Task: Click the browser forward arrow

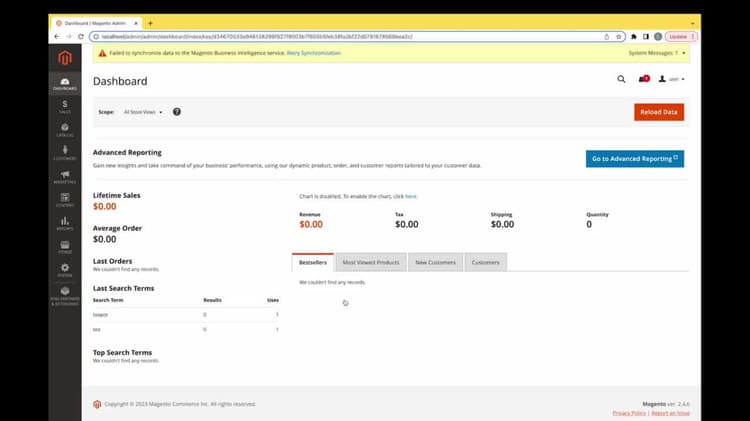Action: pos(69,36)
